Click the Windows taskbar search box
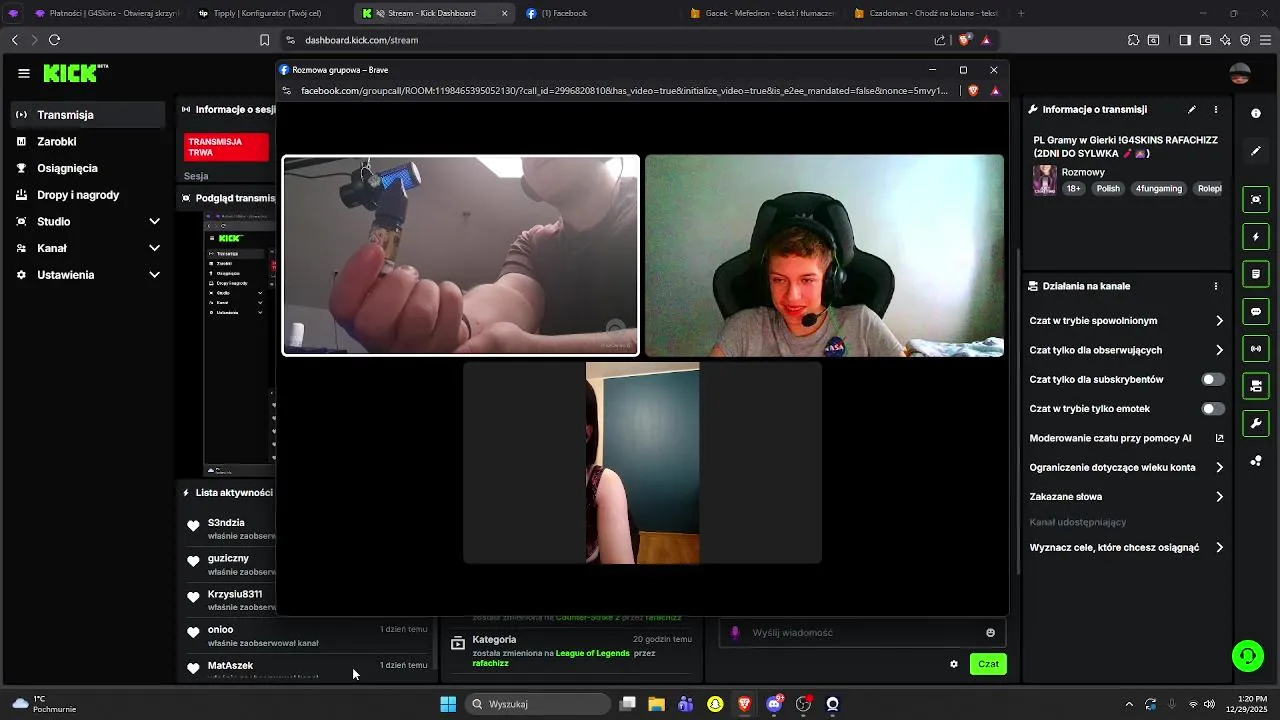 pos(540,704)
